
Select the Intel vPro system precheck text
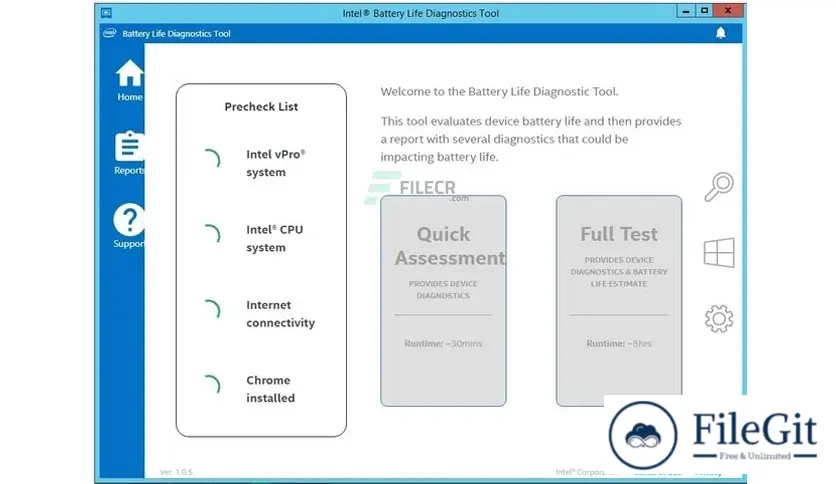click(276, 163)
